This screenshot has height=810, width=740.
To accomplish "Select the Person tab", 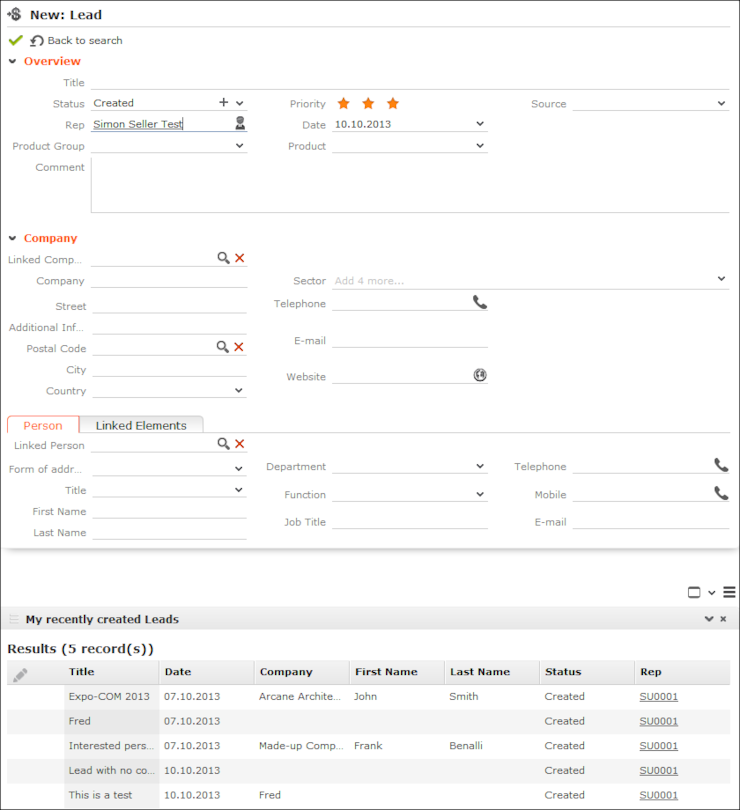I will 43,425.
